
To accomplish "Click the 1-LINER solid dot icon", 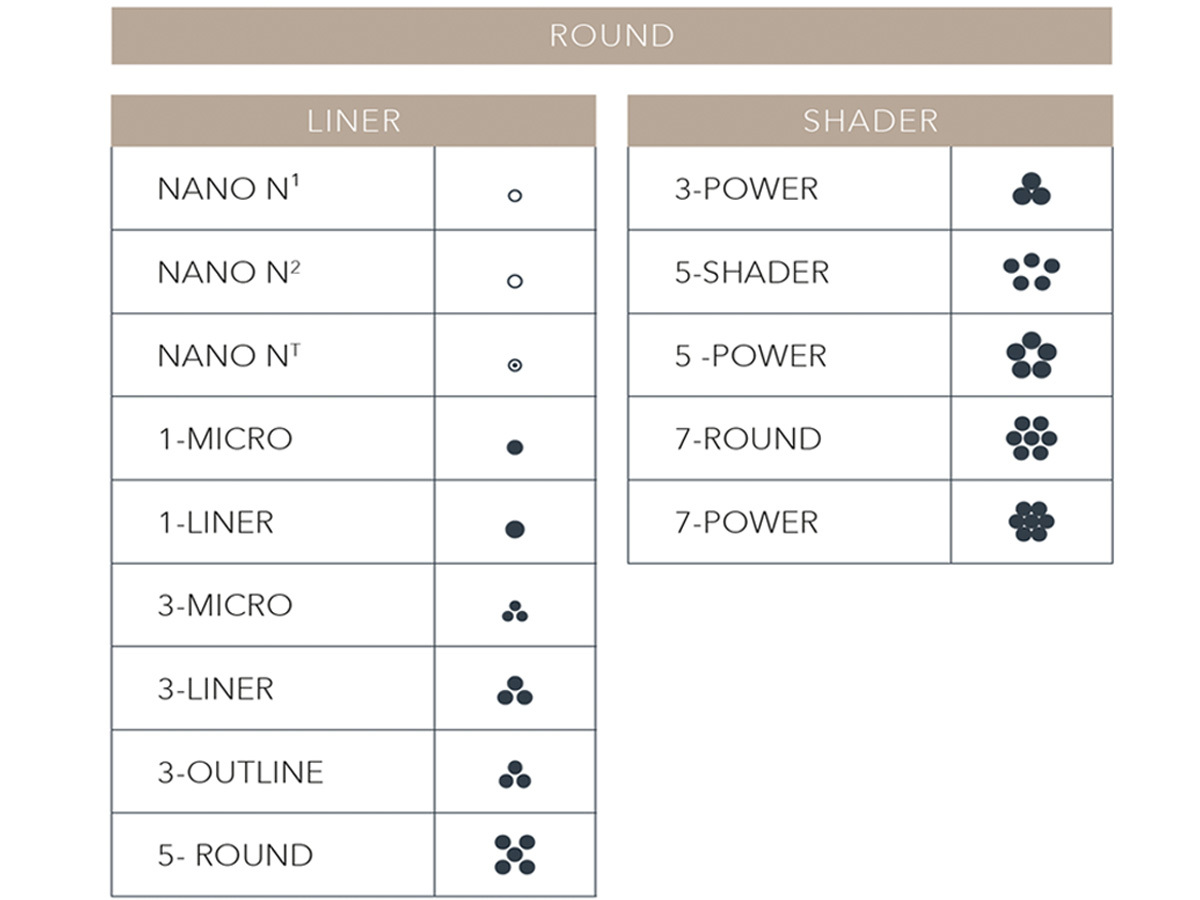I will click(x=515, y=530).
